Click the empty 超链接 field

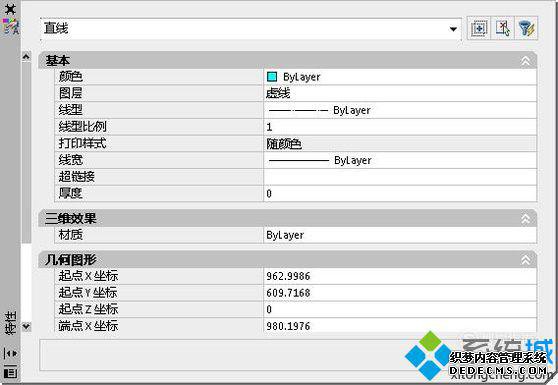point(400,177)
